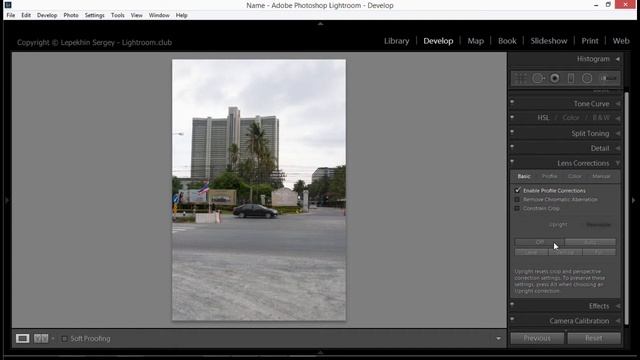640x360 pixels.
Task: Toggle HSL panel on/off switch
Action: 512,117
